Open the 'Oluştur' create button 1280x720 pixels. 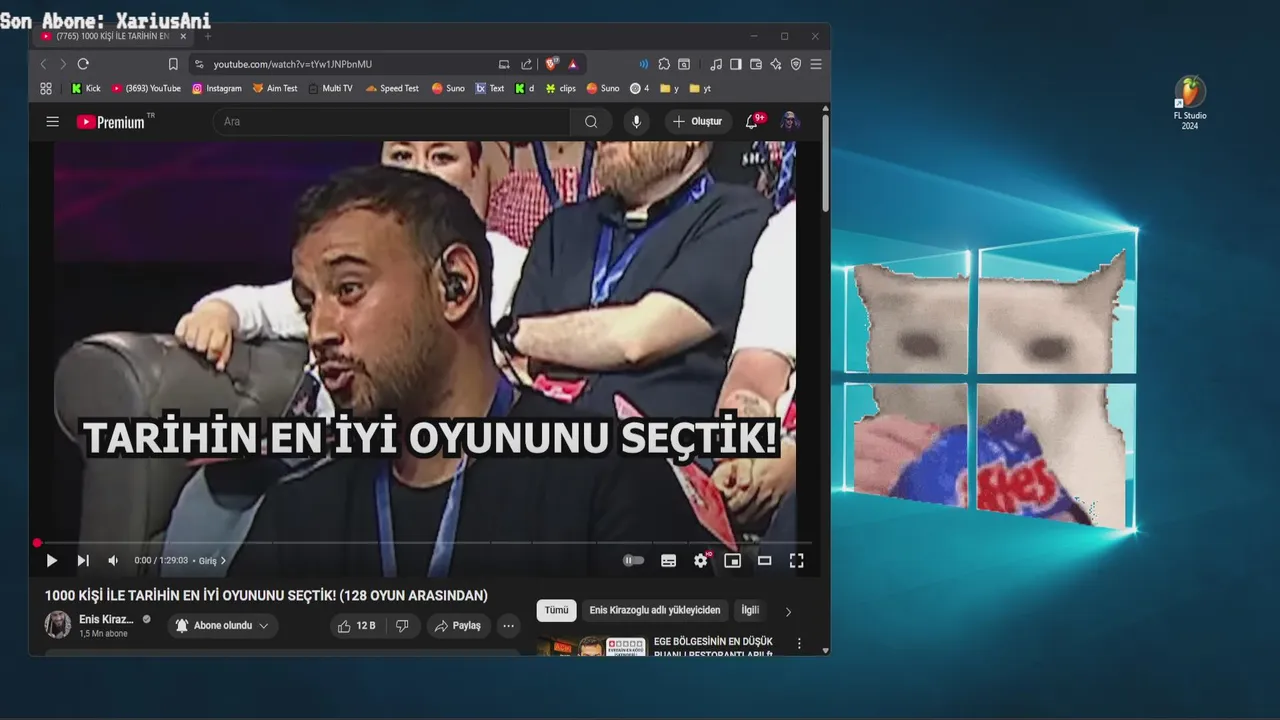point(698,122)
